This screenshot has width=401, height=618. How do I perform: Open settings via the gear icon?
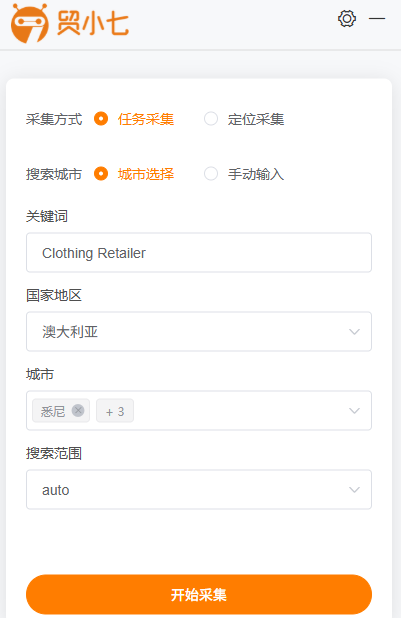[x=347, y=19]
